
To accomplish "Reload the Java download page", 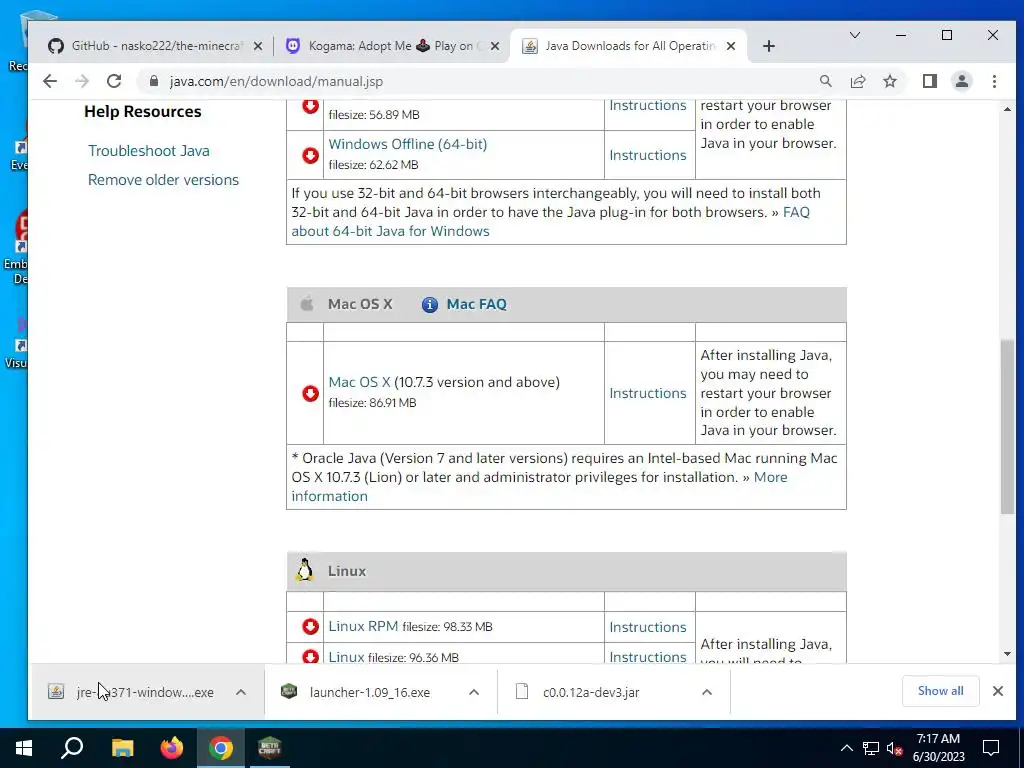I will 114,81.
